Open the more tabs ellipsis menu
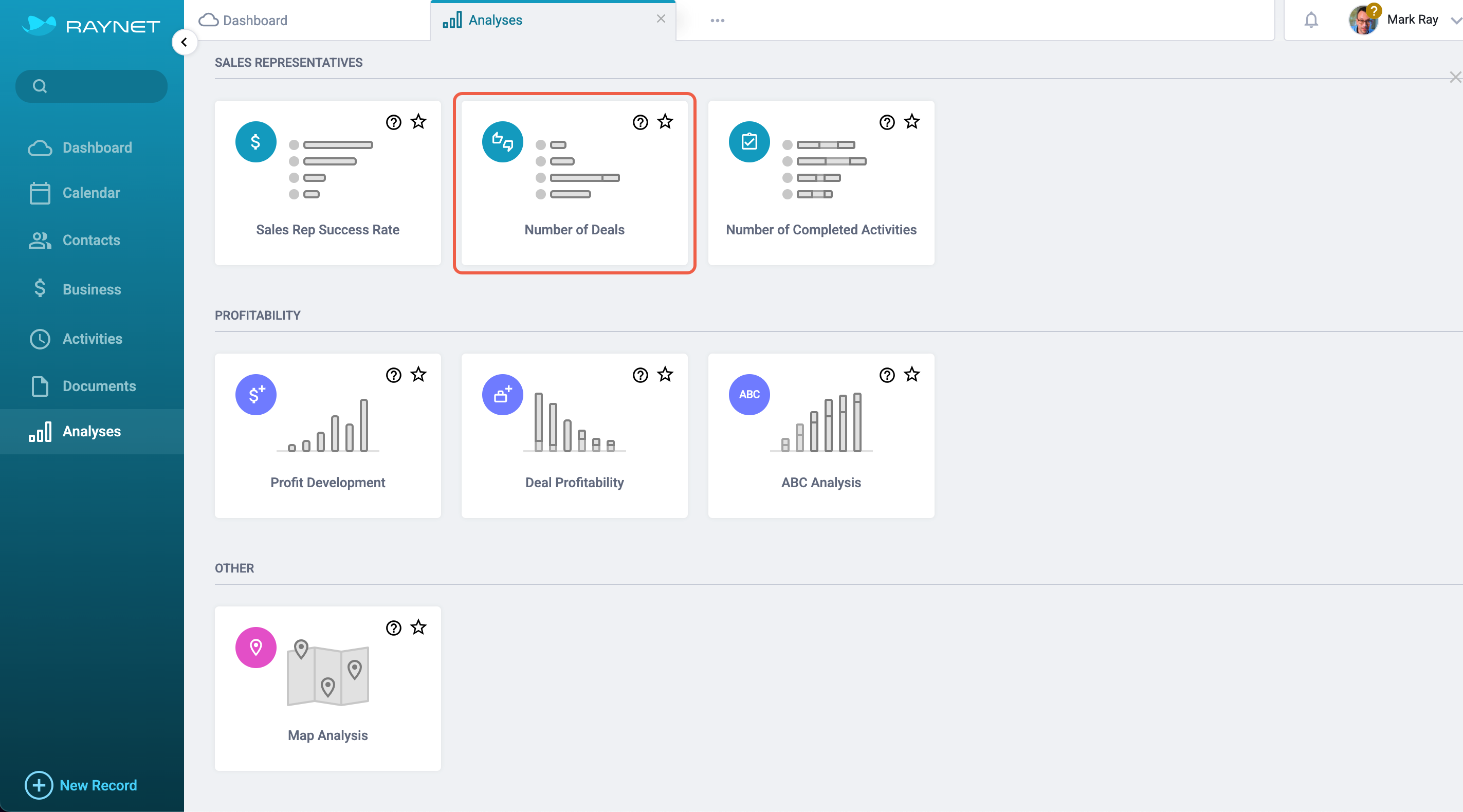Viewport: 1463px width, 812px height. [x=717, y=21]
